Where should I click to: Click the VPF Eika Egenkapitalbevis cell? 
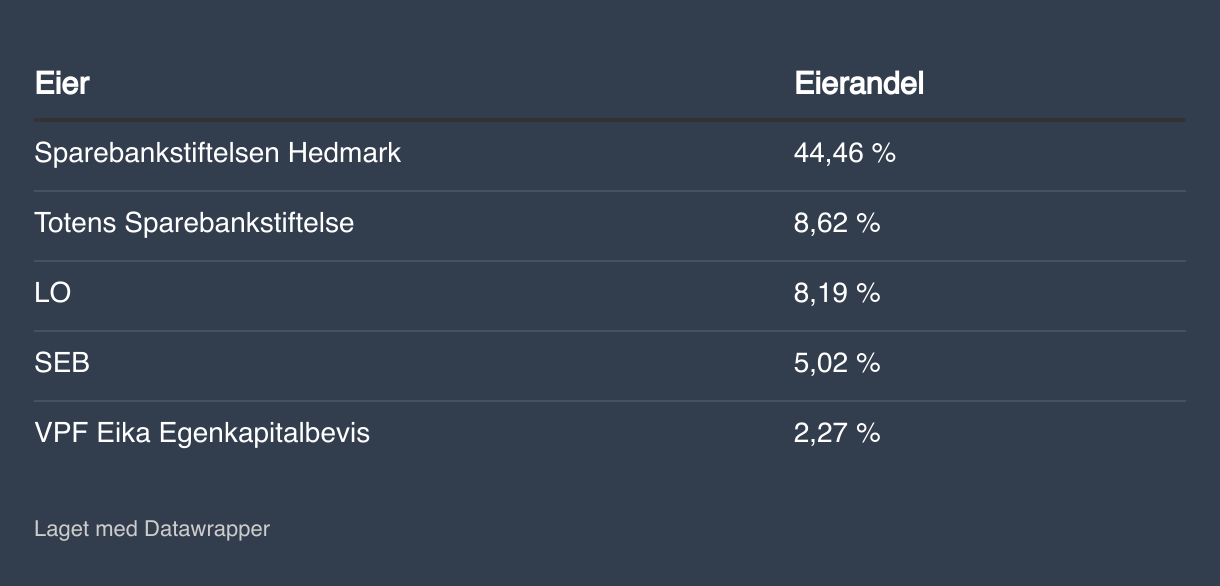click(202, 433)
